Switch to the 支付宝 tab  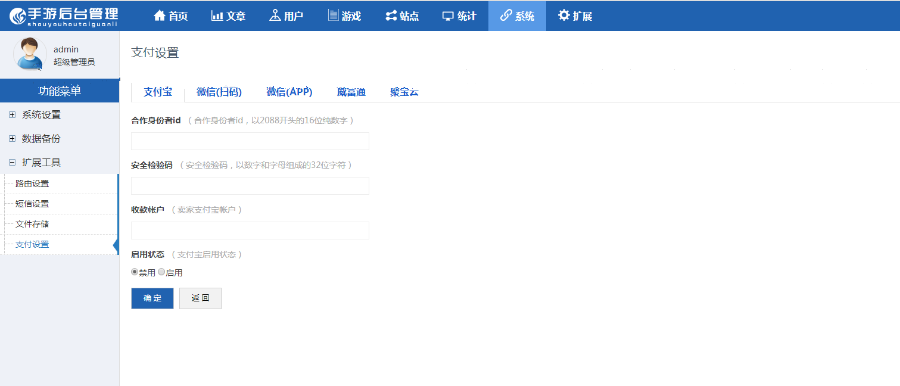[158, 92]
